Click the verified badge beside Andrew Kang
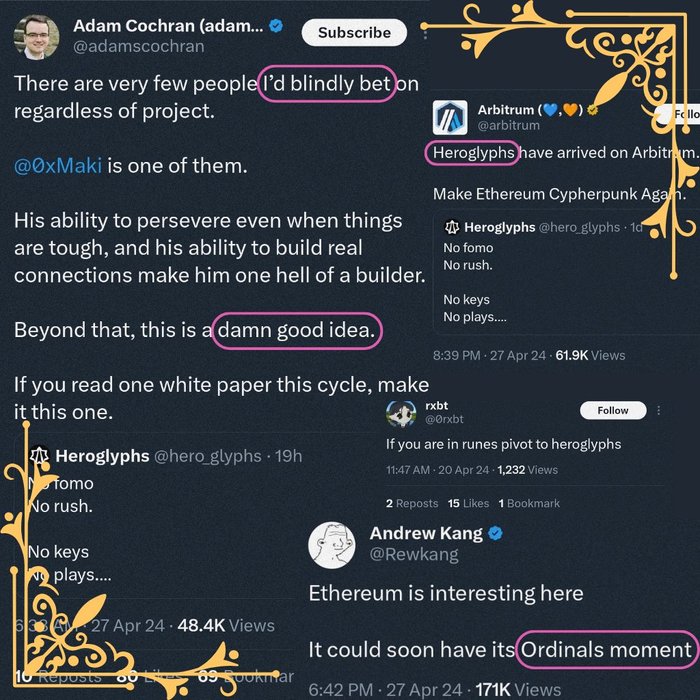The image size is (700, 700). point(495,533)
